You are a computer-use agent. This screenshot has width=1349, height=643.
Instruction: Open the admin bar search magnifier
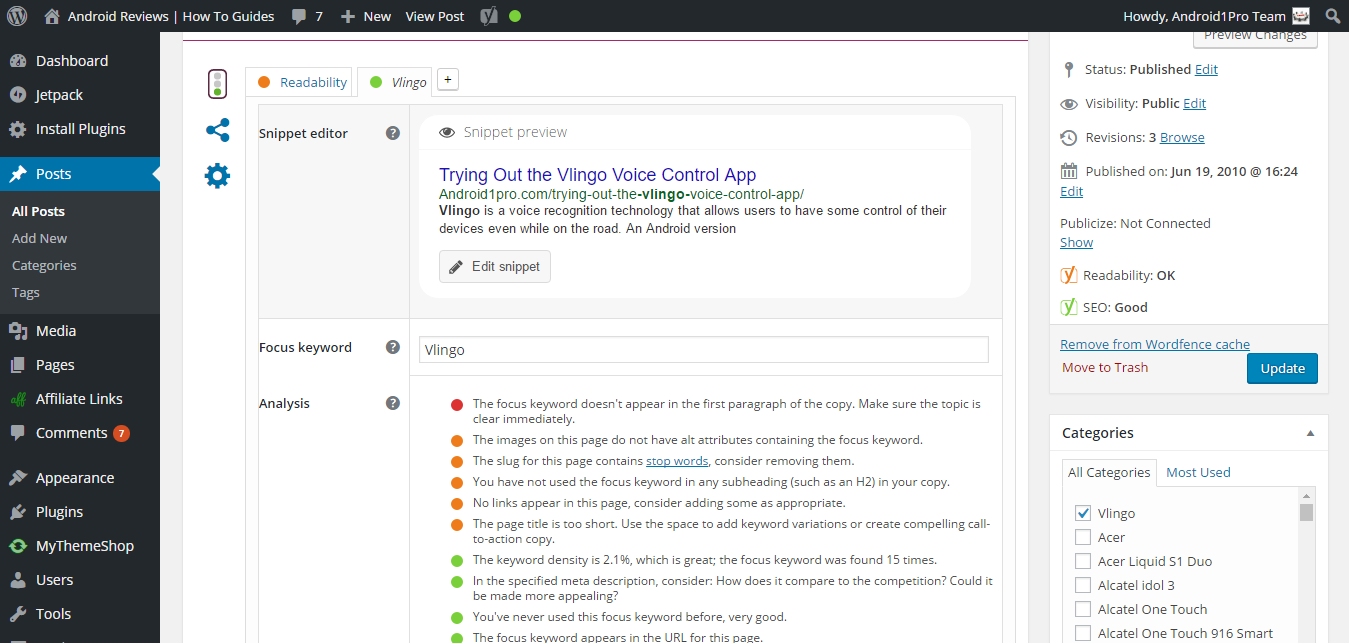tap(1332, 16)
